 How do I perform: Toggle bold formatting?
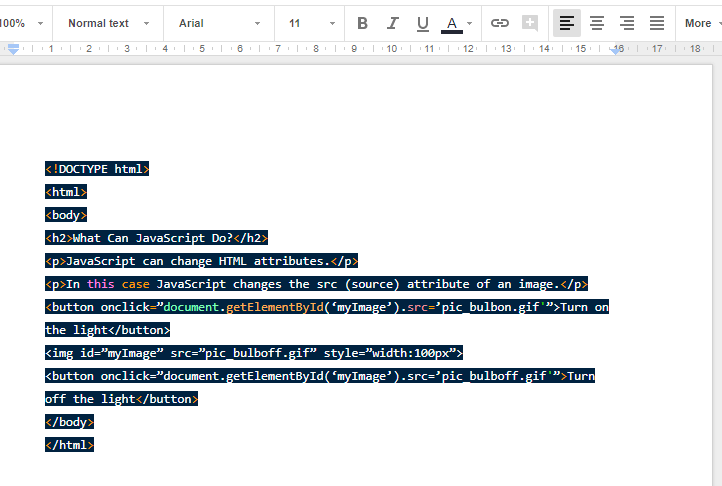pyautogui.click(x=362, y=23)
